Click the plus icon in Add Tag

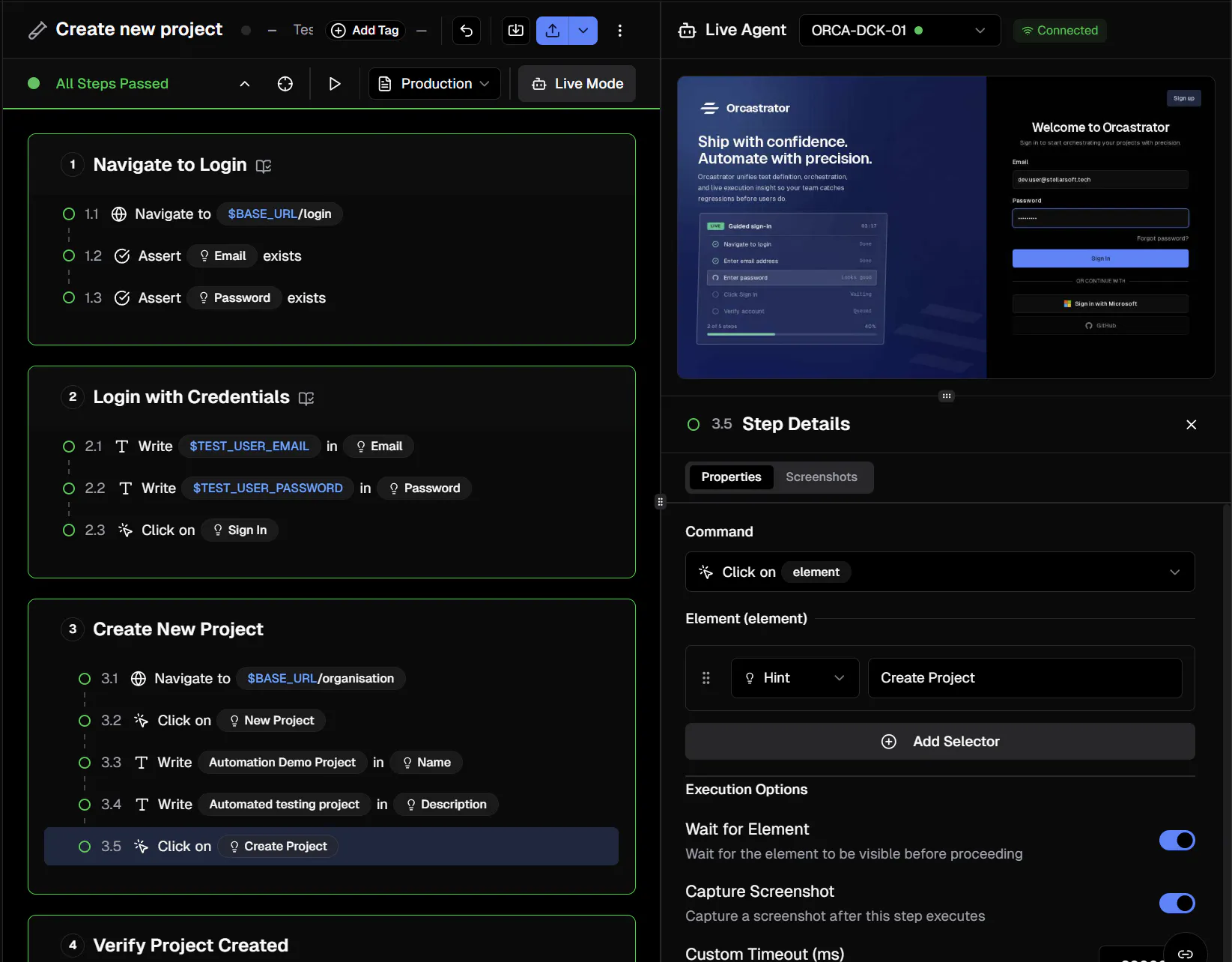339,31
